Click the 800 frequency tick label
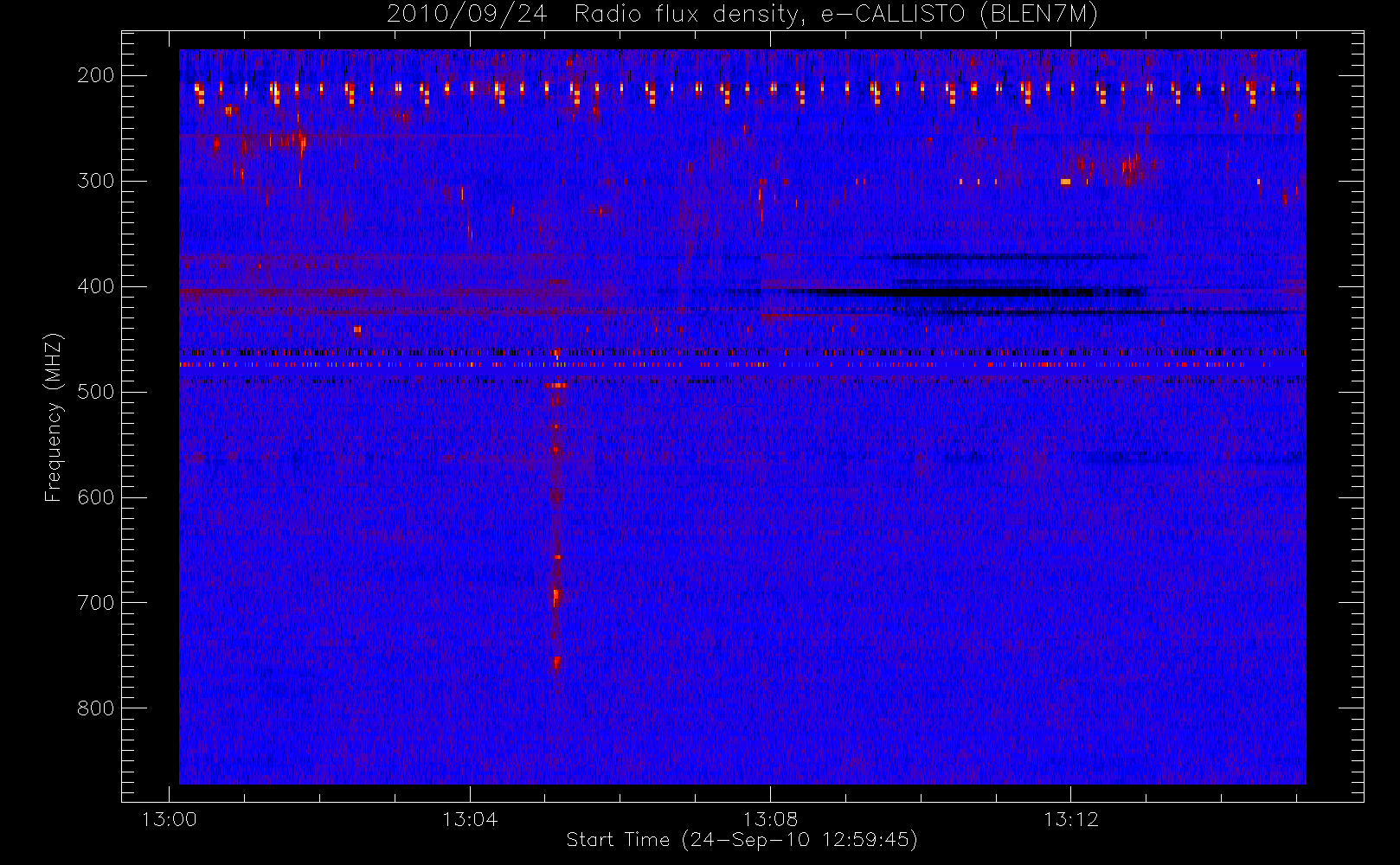Image resolution: width=1400 pixels, height=865 pixels. click(x=96, y=708)
